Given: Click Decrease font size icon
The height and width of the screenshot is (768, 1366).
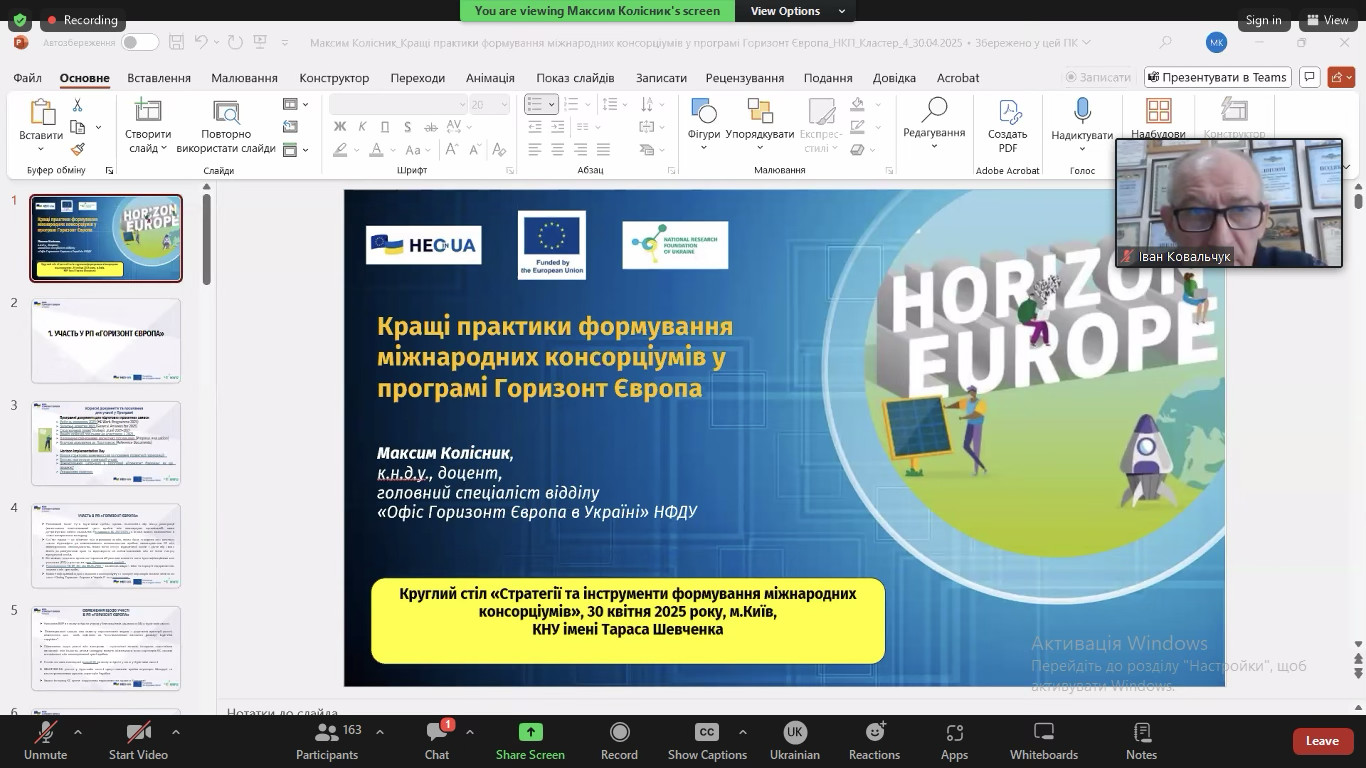Looking at the screenshot, I should coord(474,150).
